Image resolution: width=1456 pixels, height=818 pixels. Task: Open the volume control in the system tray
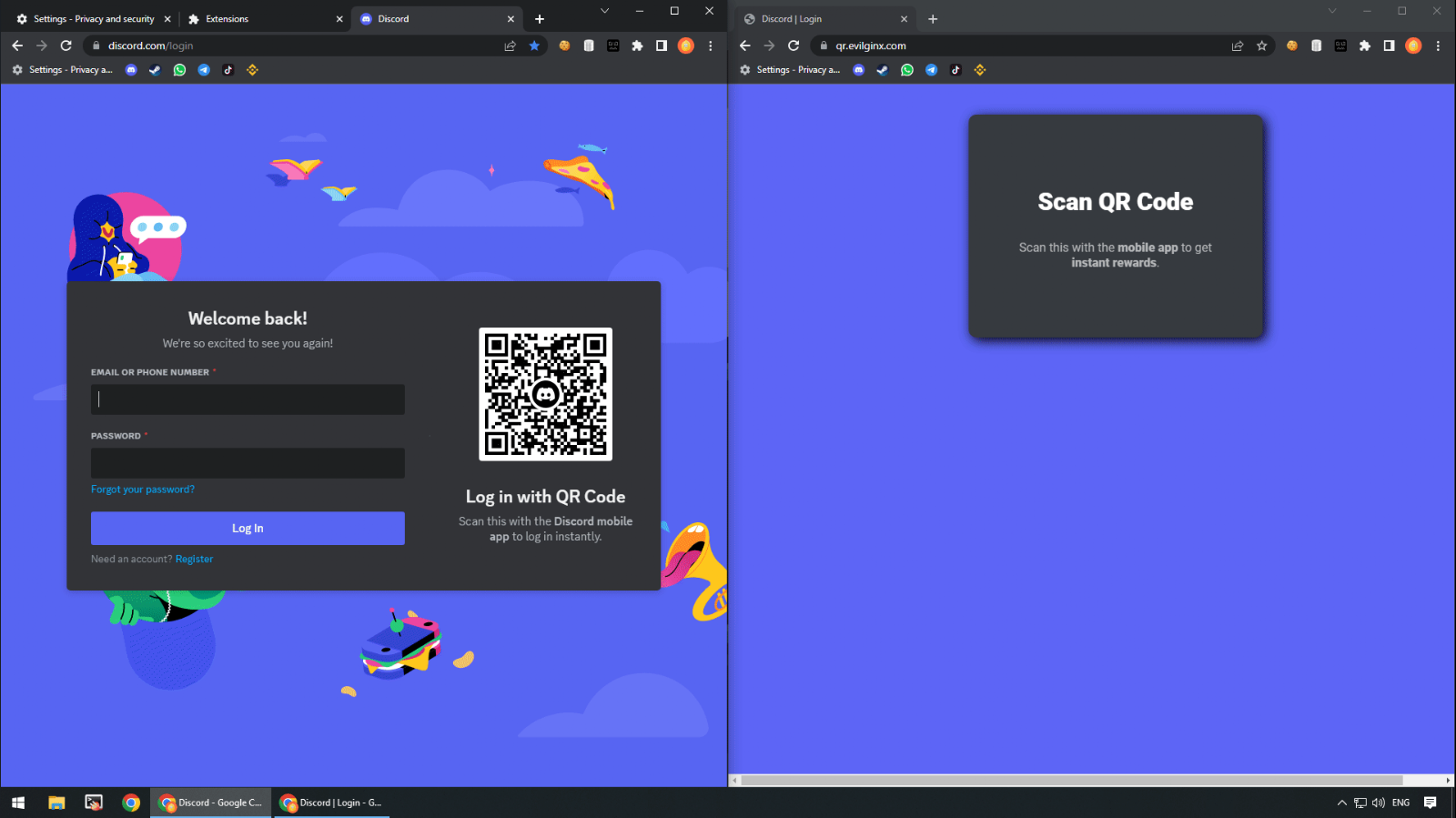click(x=1378, y=803)
